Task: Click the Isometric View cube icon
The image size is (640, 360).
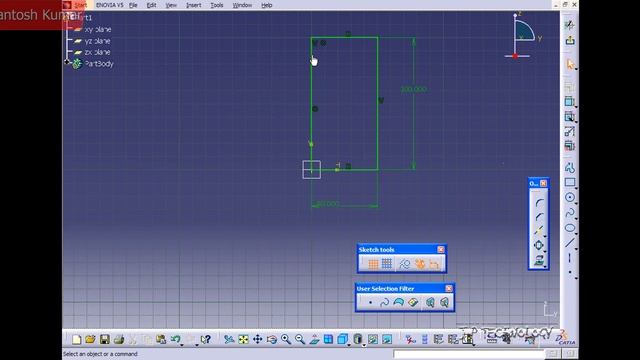Action: (342, 340)
